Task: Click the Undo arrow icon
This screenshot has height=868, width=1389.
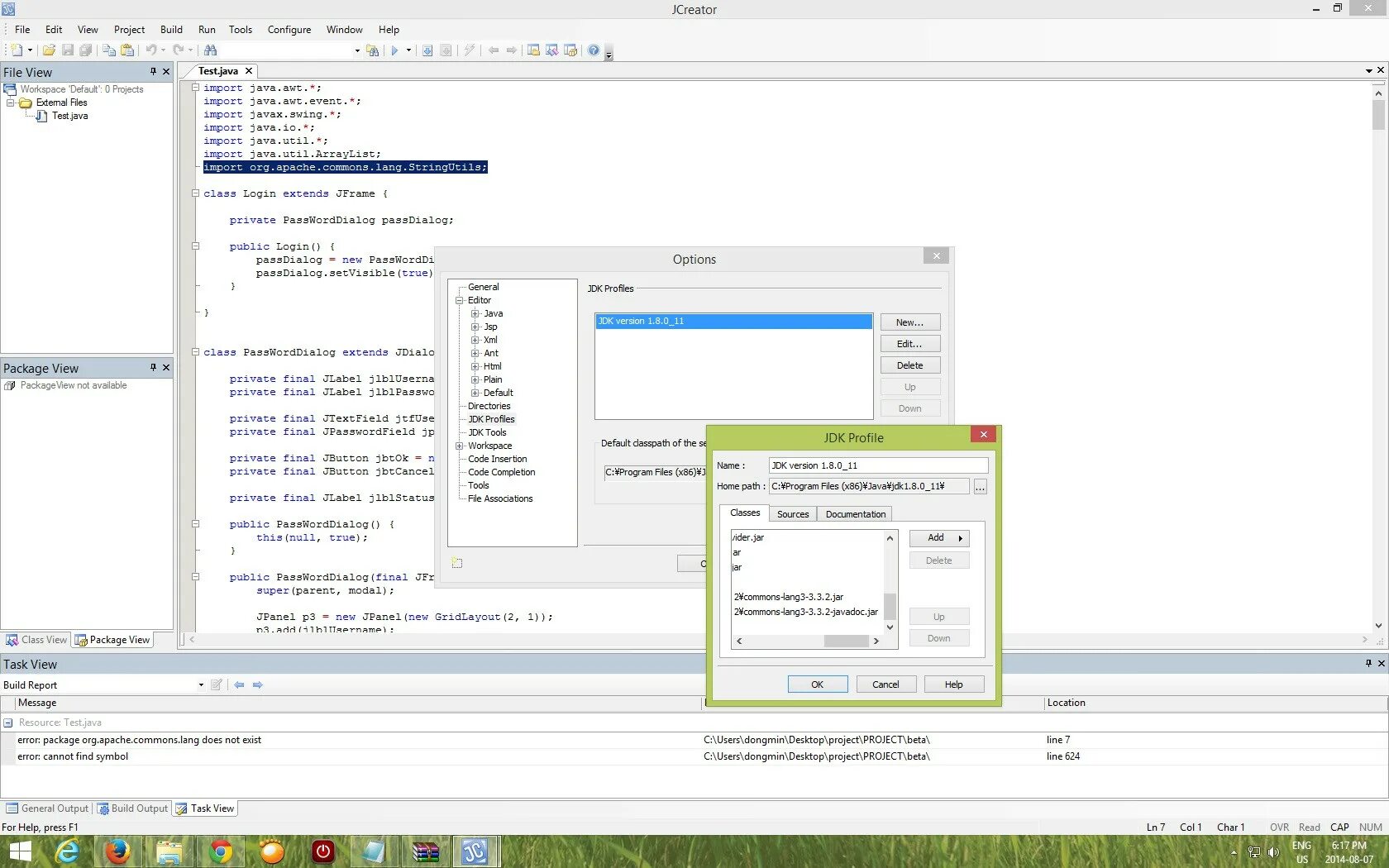Action: tap(151, 50)
